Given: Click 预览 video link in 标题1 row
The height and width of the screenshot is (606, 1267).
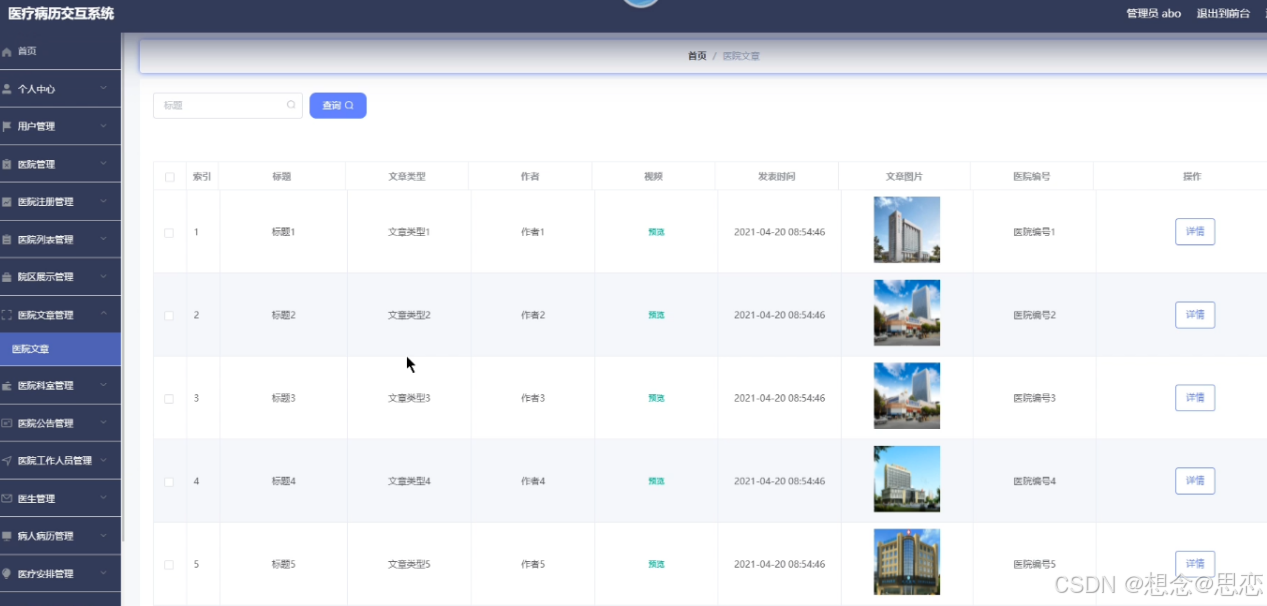Looking at the screenshot, I should [x=656, y=232].
